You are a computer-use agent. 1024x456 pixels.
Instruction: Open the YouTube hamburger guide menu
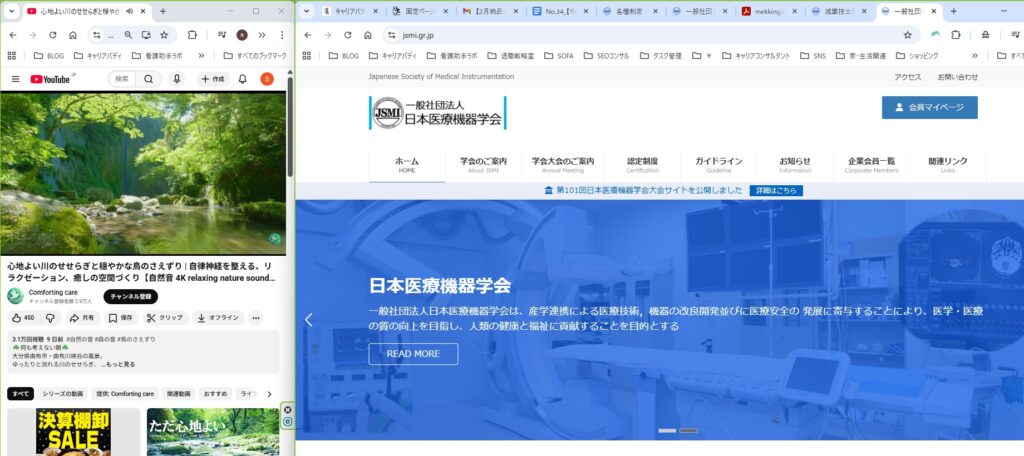pos(16,79)
